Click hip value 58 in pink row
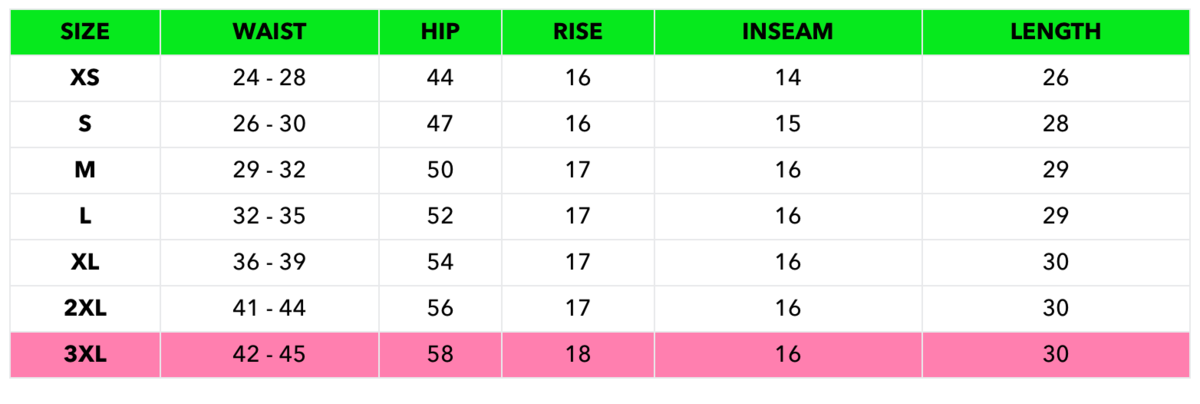The width and height of the screenshot is (1200, 404). point(440,354)
